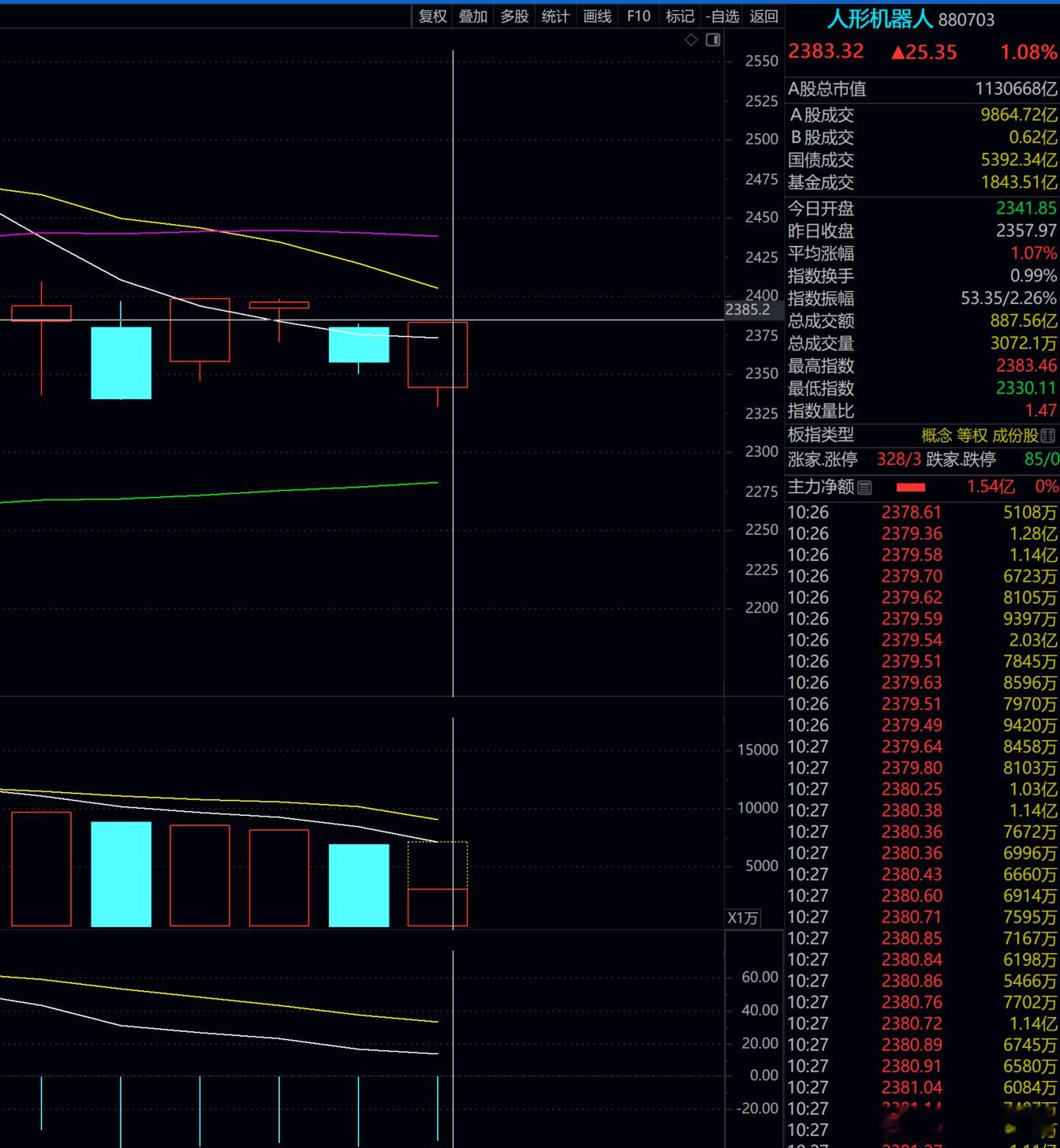Click the 指数量比 value 1.47
1060x1148 pixels.
pyautogui.click(x=1040, y=411)
